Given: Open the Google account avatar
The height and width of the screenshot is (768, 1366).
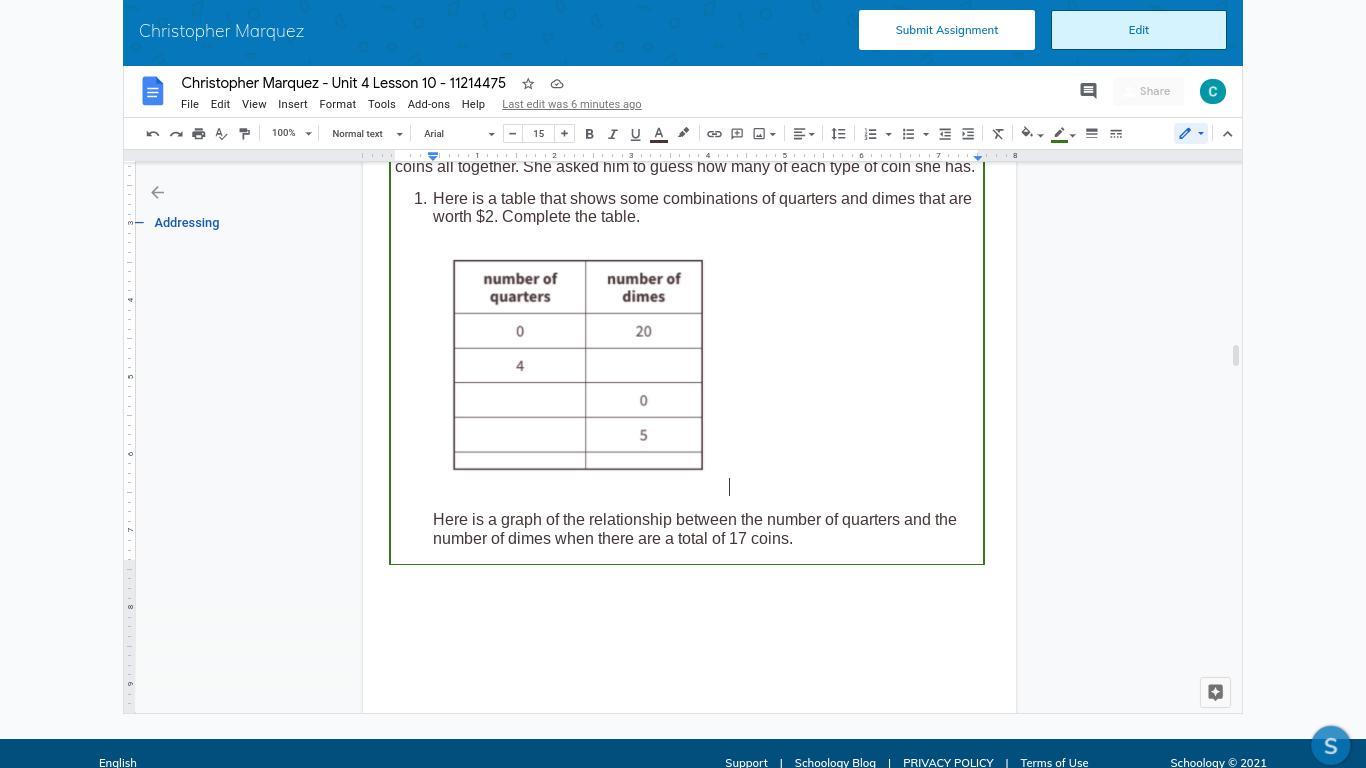Looking at the screenshot, I should coord(1213,91).
